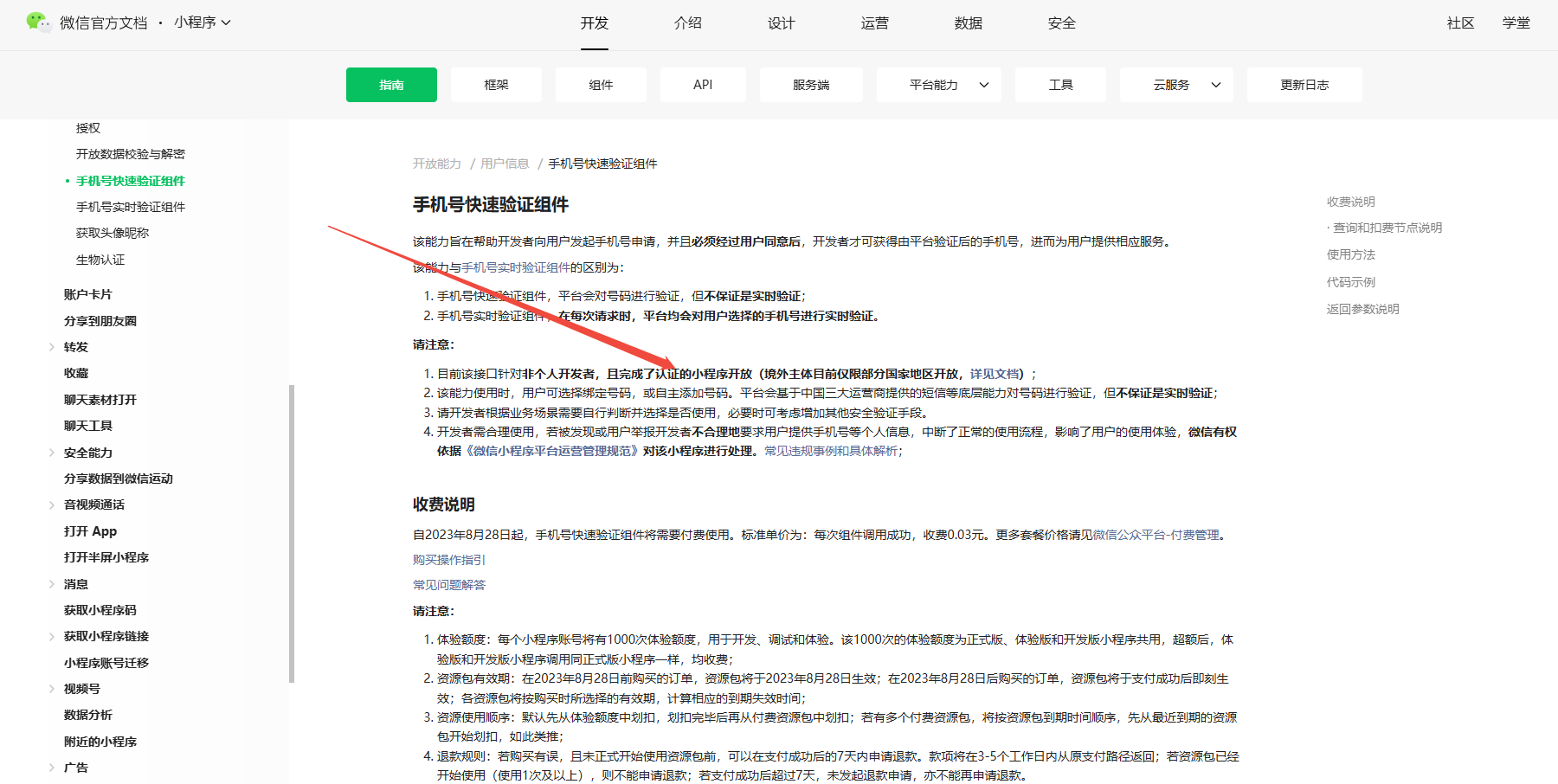Open the 平台能力 dropdown
The height and width of the screenshot is (784, 1558).
point(939,85)
